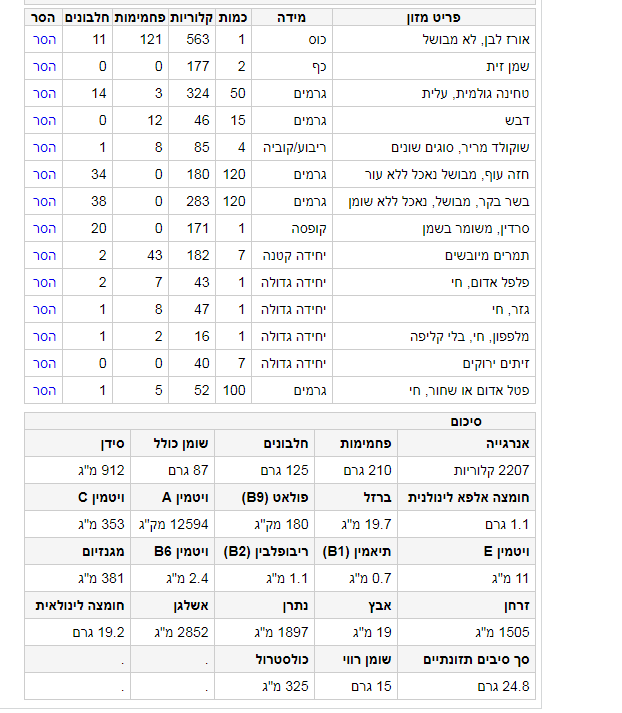The image size is (622, 713).
Task: Click the זיתים ירוקים food name
Action: [496, 363]
